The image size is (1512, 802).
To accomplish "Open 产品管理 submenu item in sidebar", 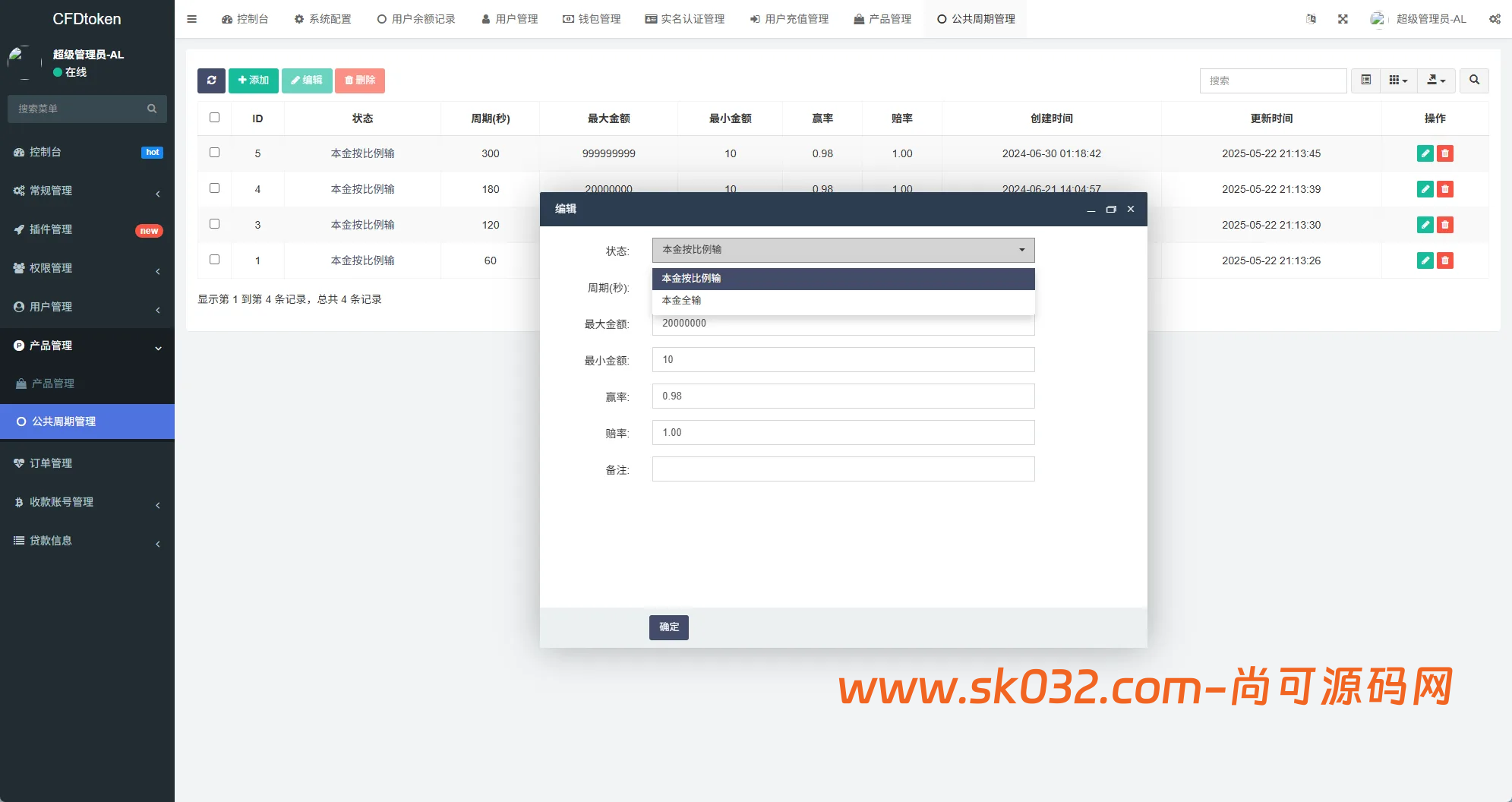I will point(87,384).
